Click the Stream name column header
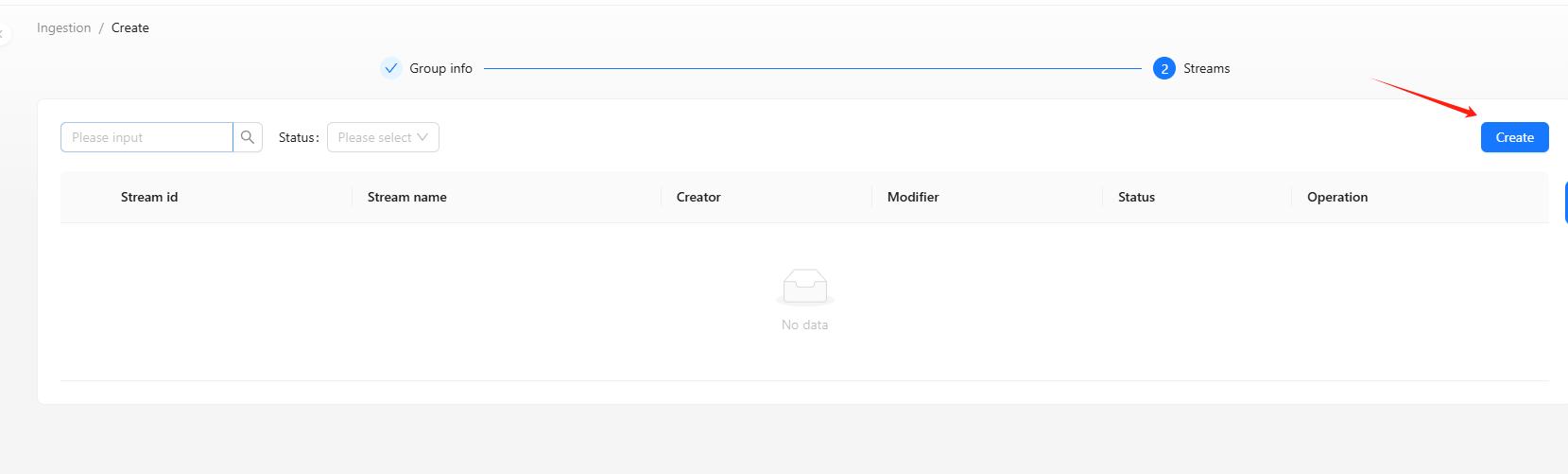 pyautogui.click(x=406, y=197)
